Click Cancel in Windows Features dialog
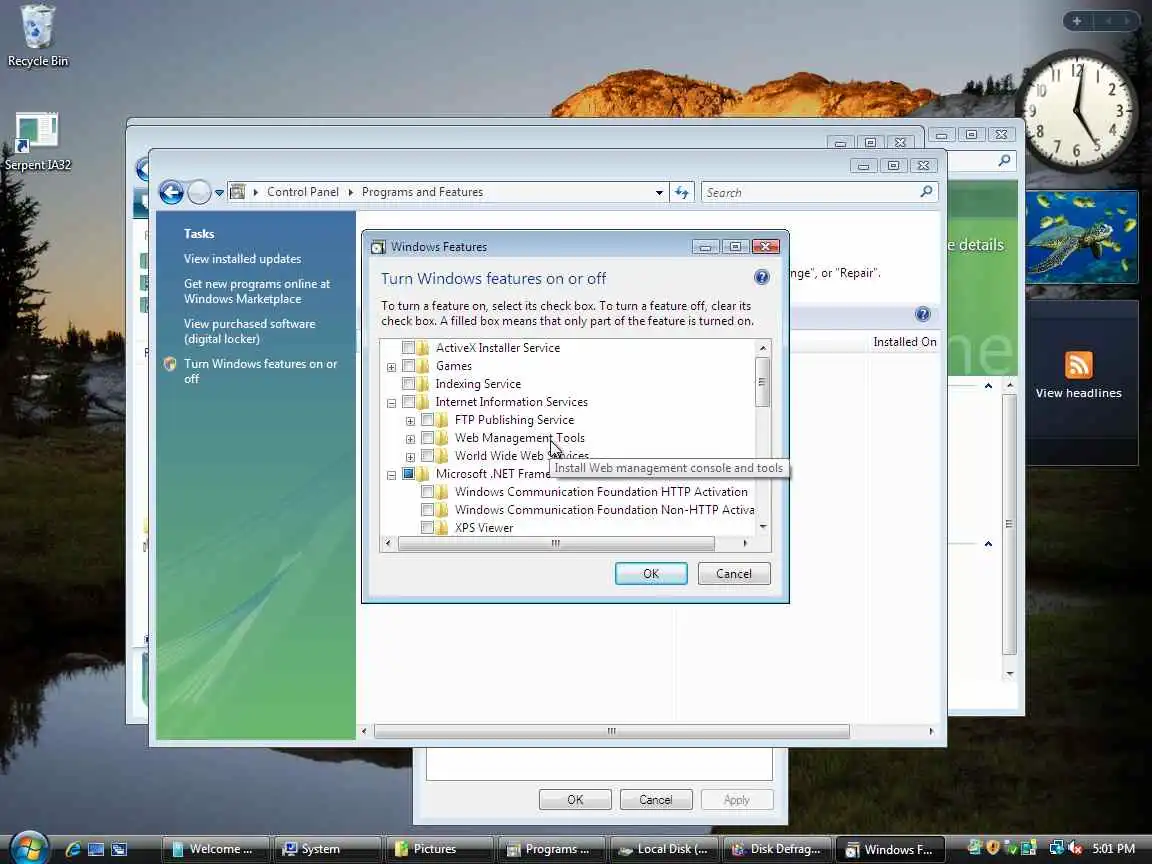 click(733, 574)
